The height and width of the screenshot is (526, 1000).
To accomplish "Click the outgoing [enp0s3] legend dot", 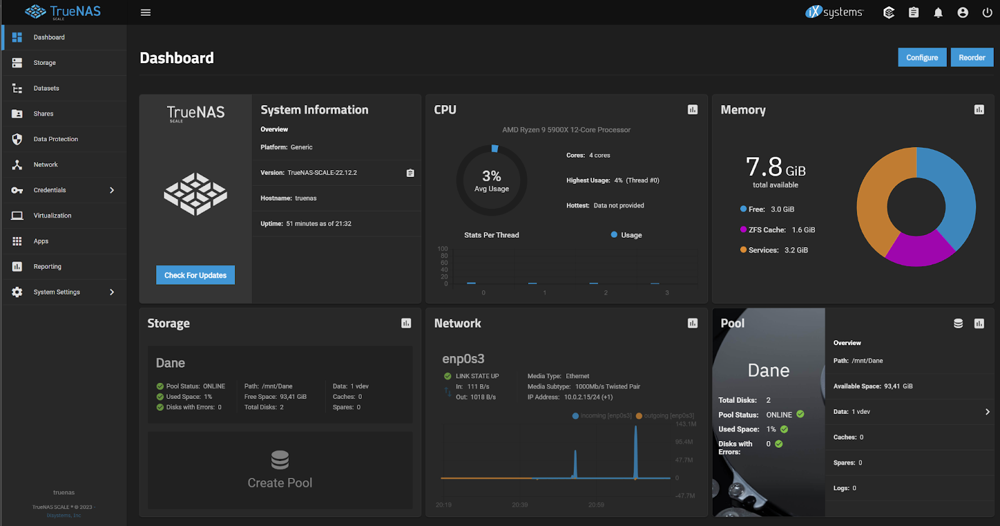I will (639, 416).
